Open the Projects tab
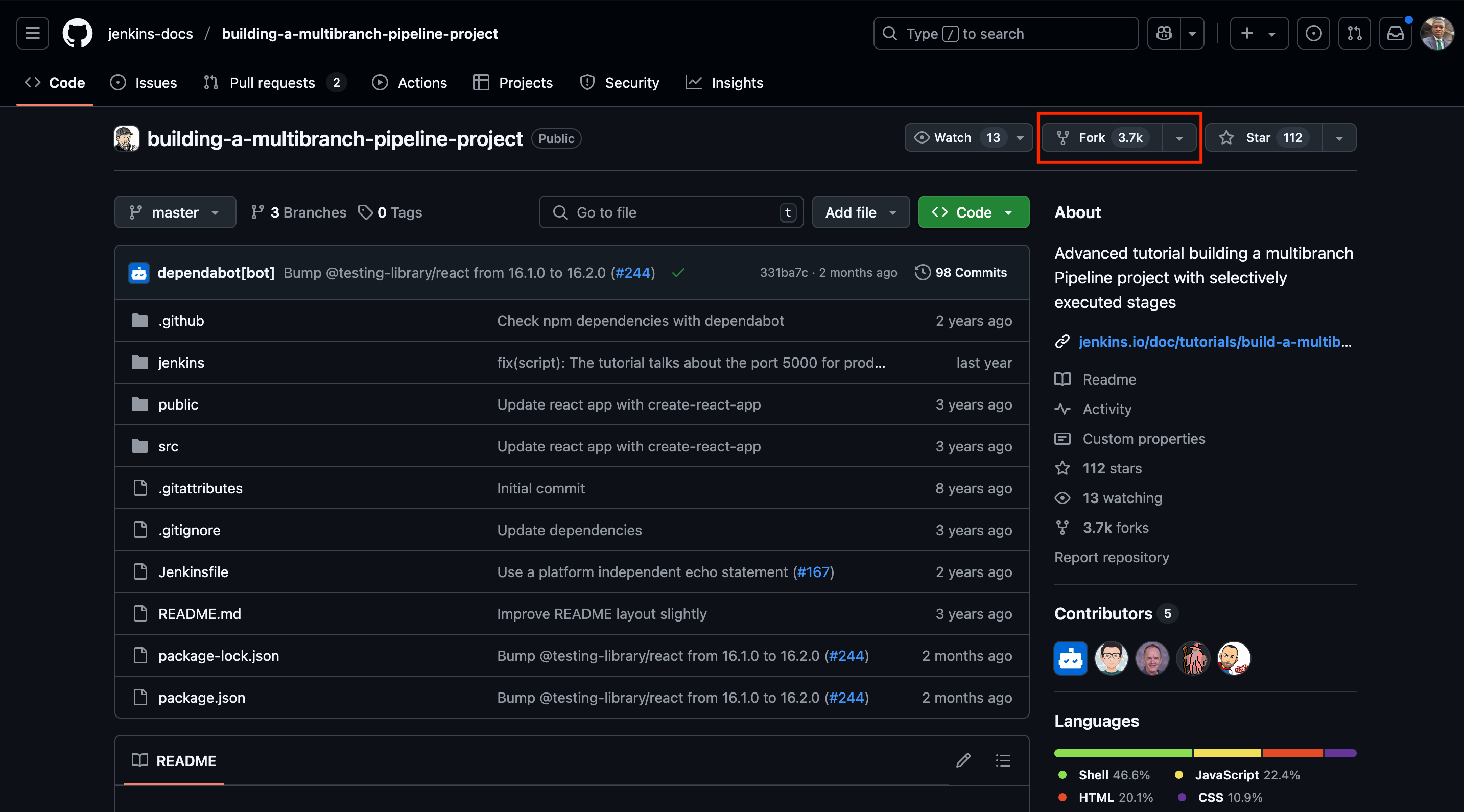The image size is (1464, 812). click(x=513, y=83)
